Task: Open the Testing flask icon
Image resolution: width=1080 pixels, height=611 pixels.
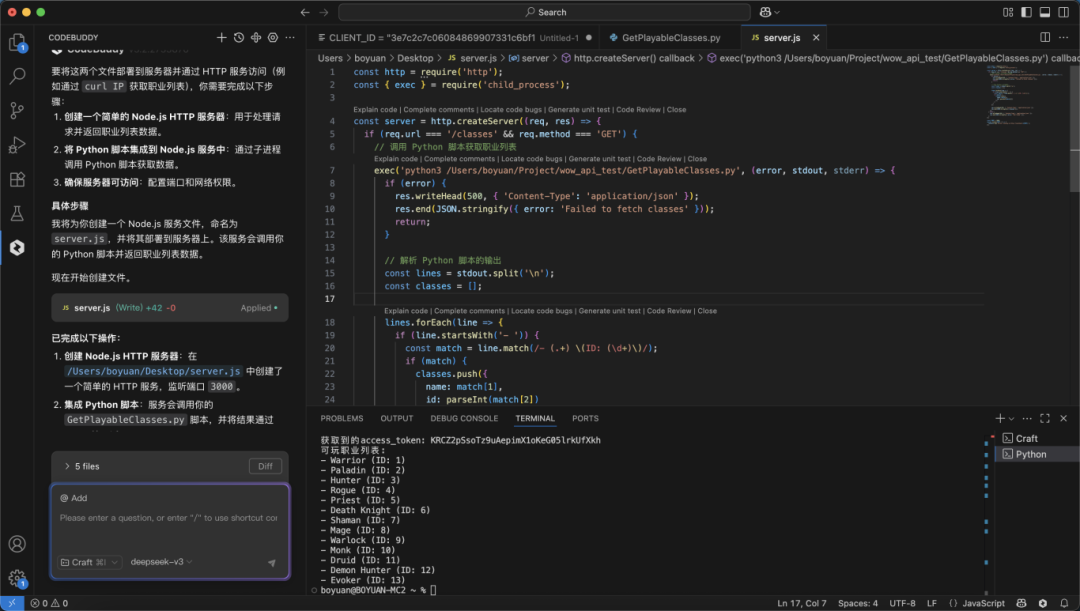Action: (x=17, y=213)
